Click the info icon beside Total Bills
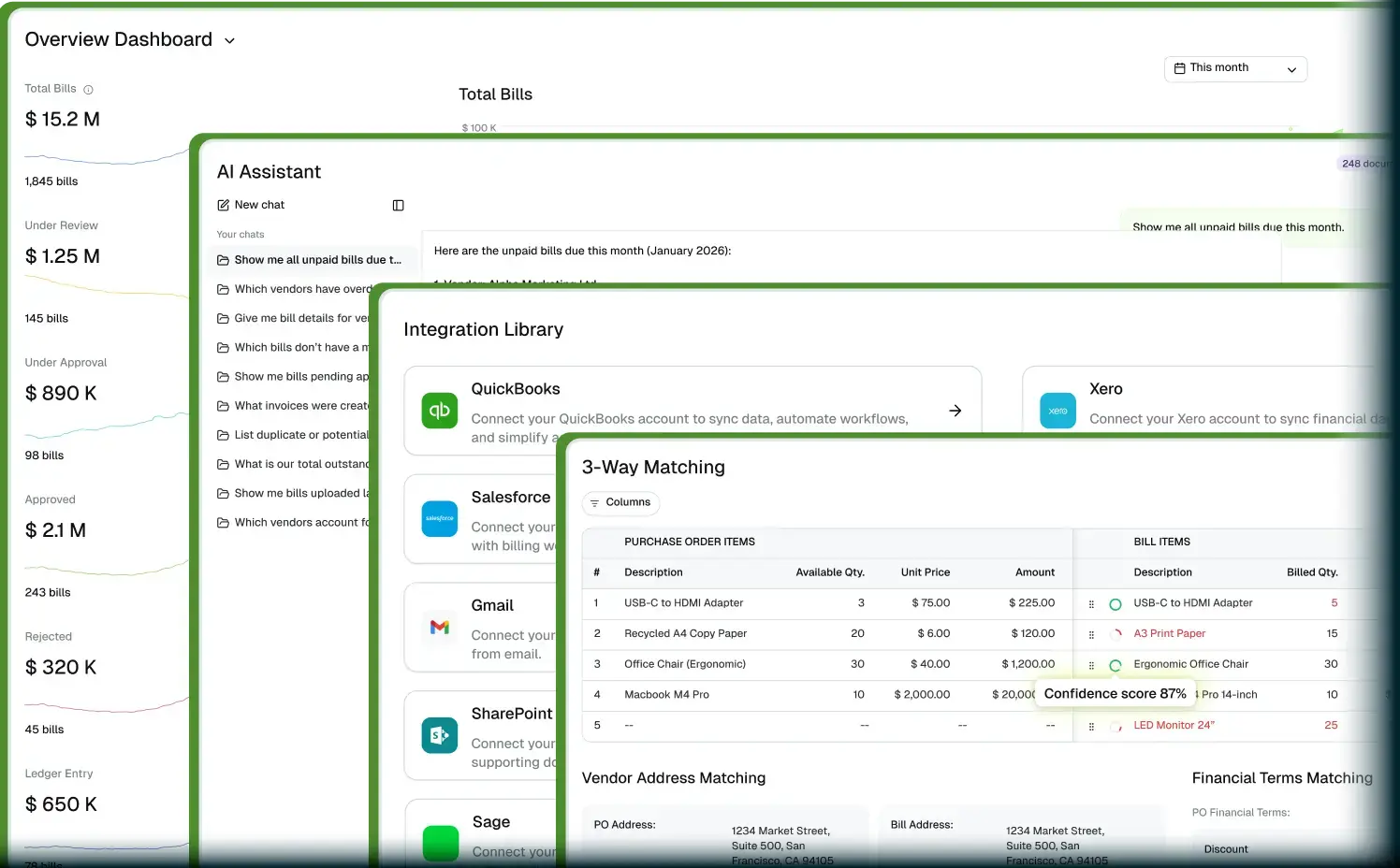 tap(89, 90)
